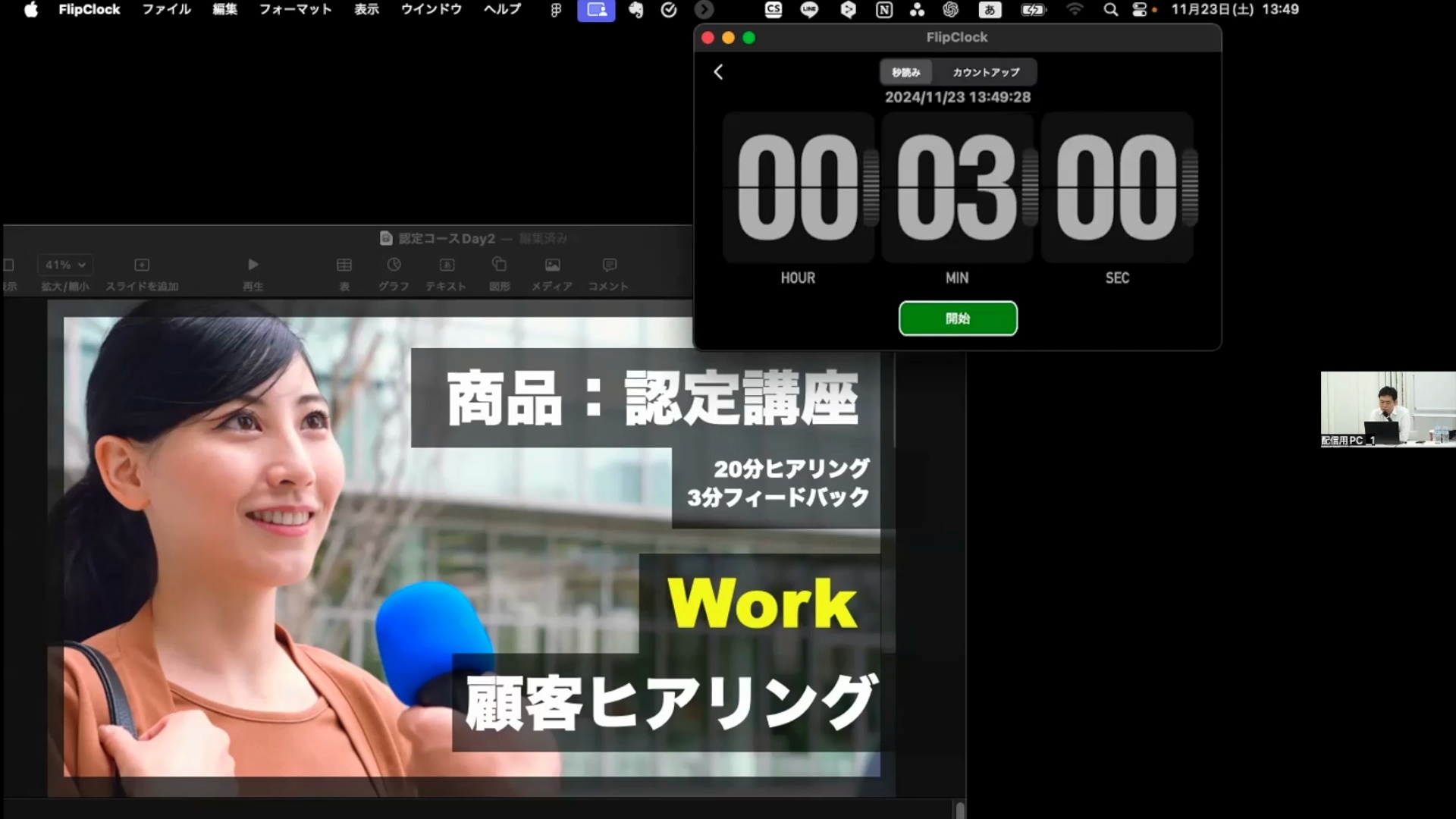
Task: Select the テキスト text box tool
Action: [447, 265]
